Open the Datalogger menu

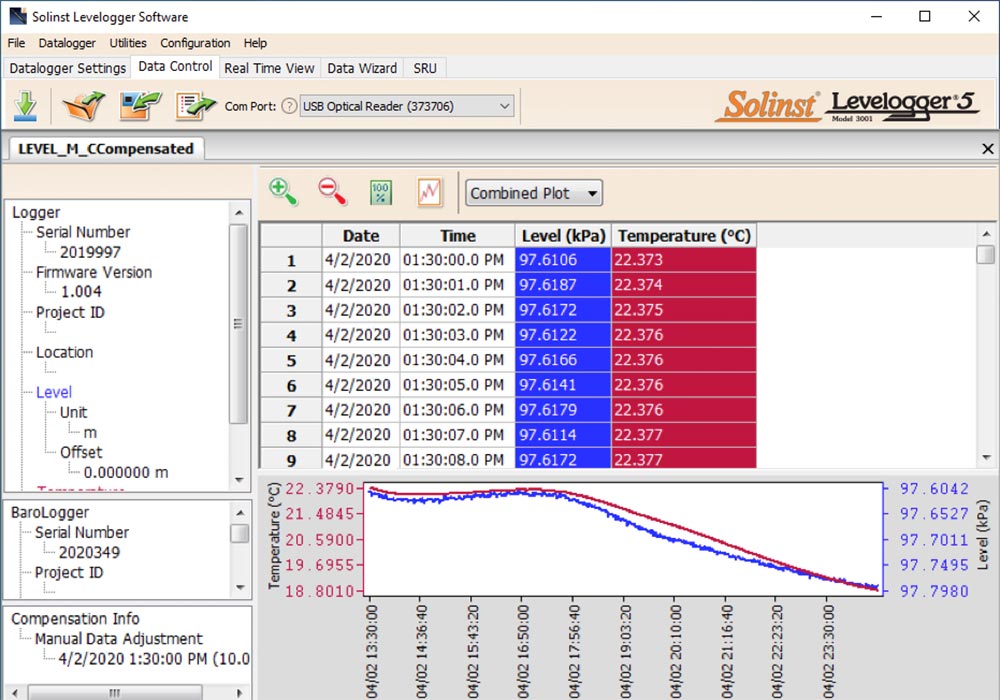[67, 43]
